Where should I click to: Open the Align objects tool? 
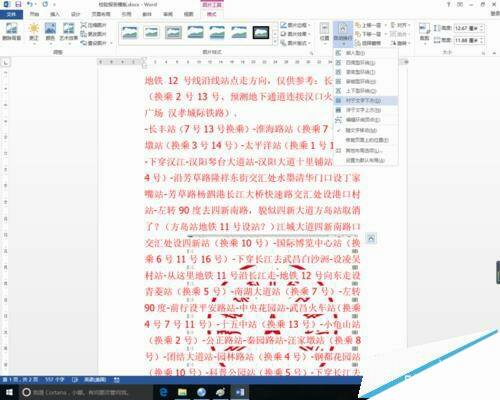399,25
